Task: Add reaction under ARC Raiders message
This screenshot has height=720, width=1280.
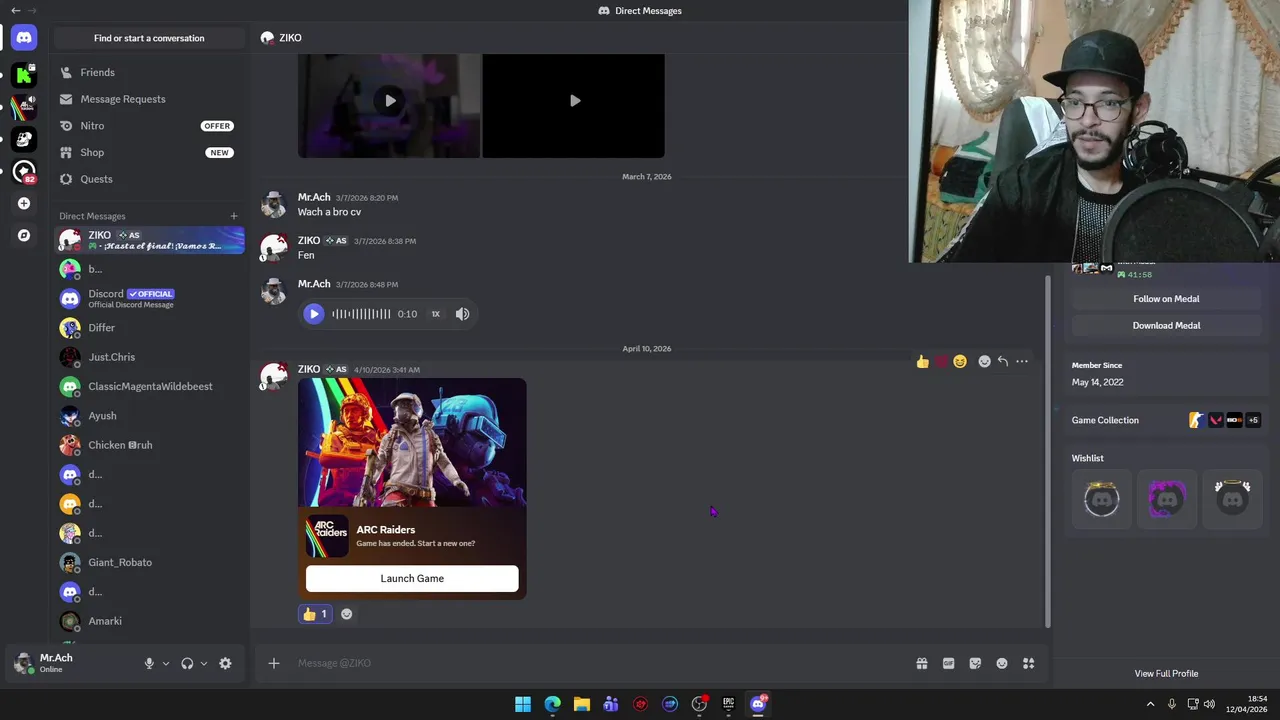Action: pos(347,614)
